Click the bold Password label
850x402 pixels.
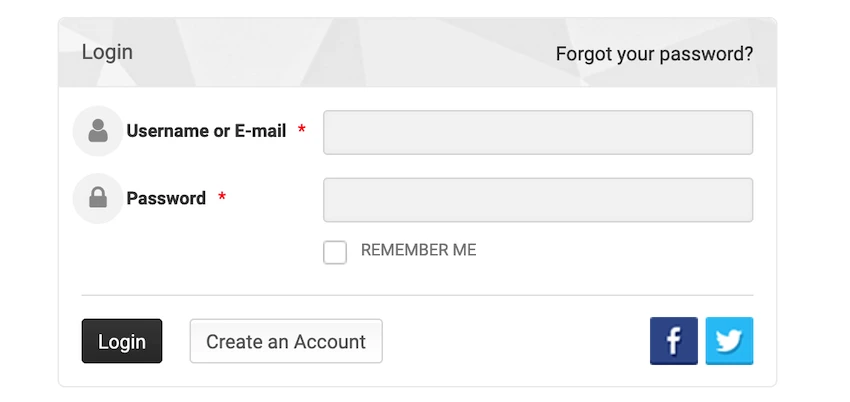click(166, 198)
